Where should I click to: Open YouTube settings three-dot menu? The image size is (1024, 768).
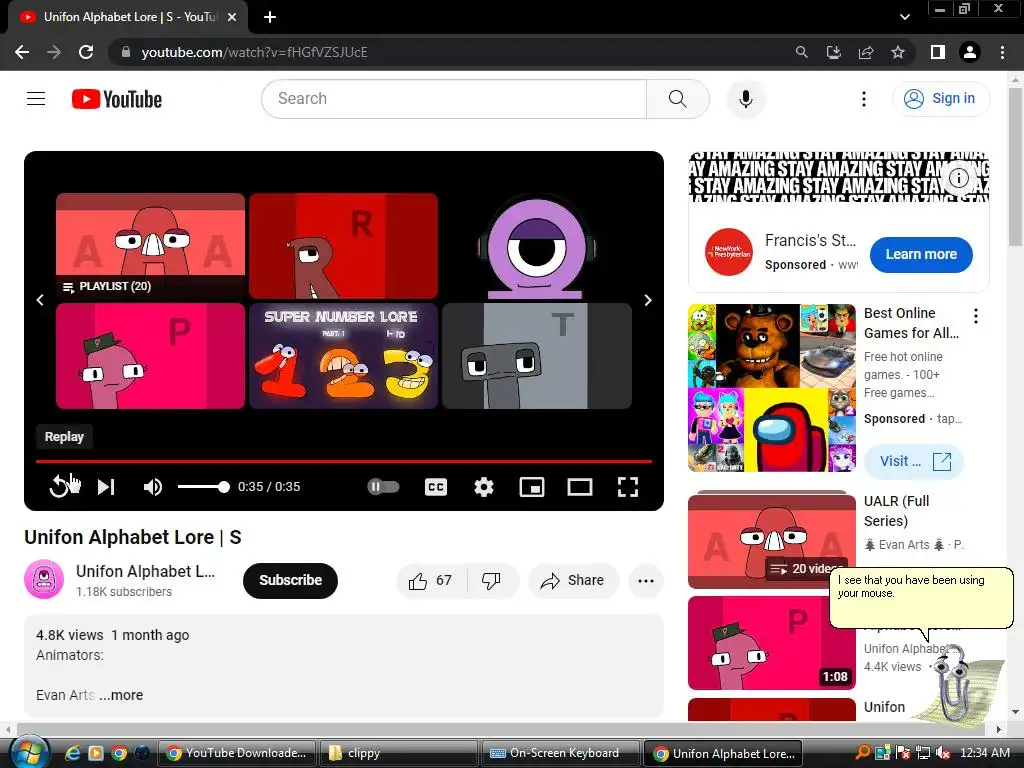864,99
